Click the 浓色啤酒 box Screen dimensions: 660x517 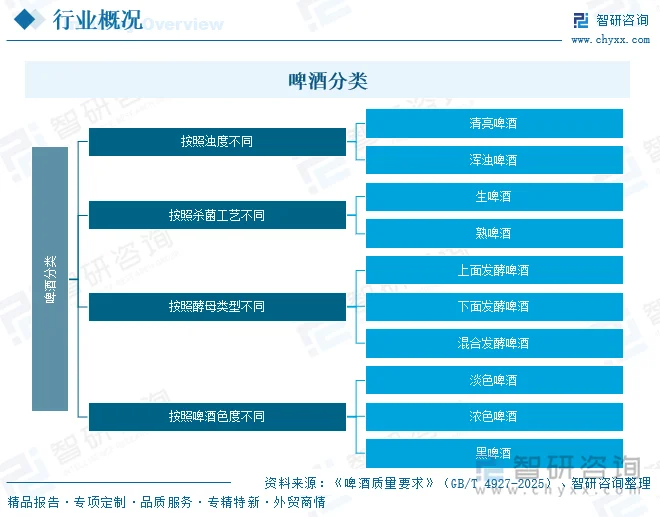tap(494, 417)
